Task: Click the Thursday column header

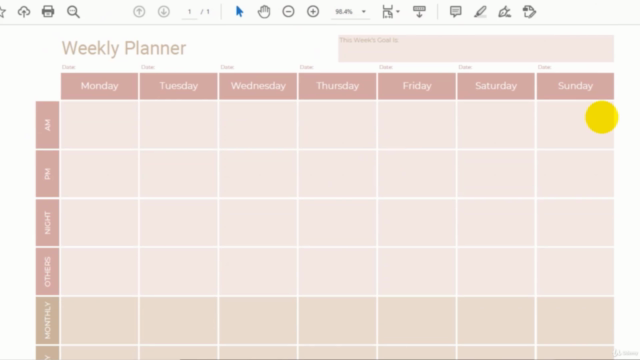Action: tap(338, 86)
